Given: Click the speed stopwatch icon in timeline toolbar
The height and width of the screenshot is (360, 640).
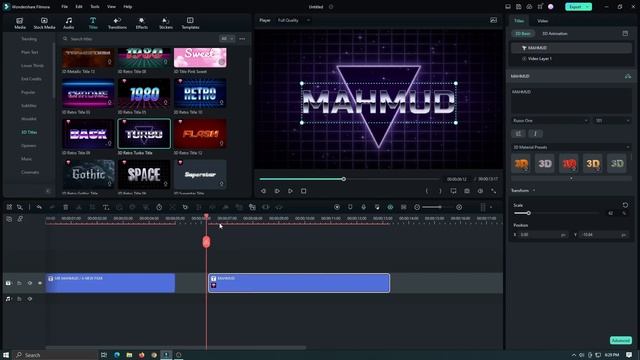Looking at the screenshot, I should coord(159,207).
